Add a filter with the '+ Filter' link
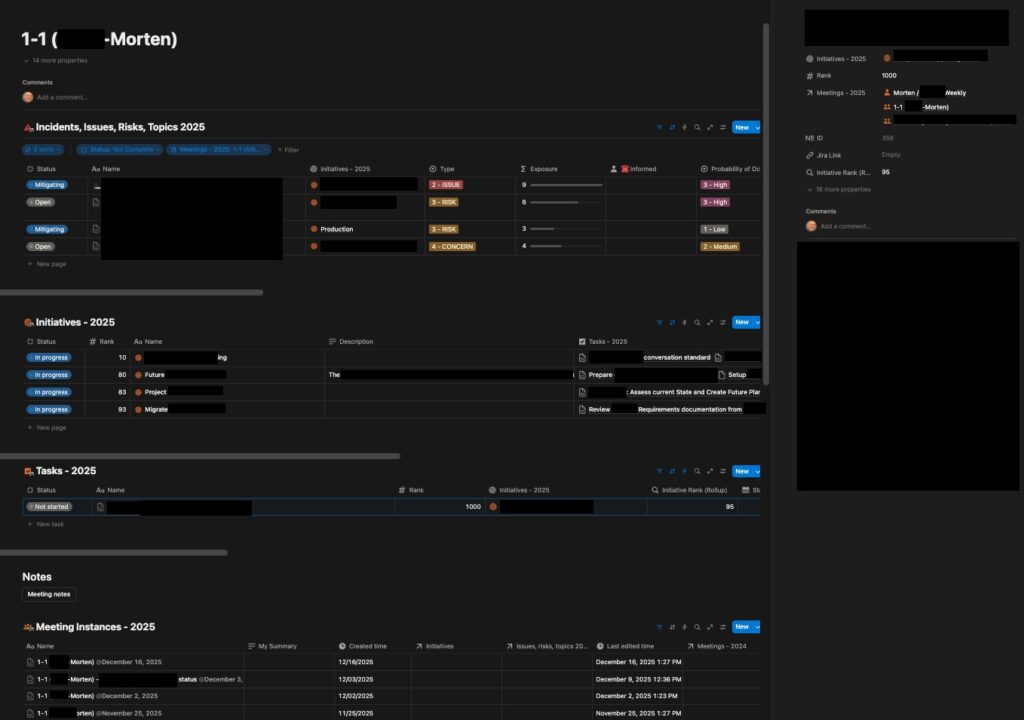 coord(288,150)
